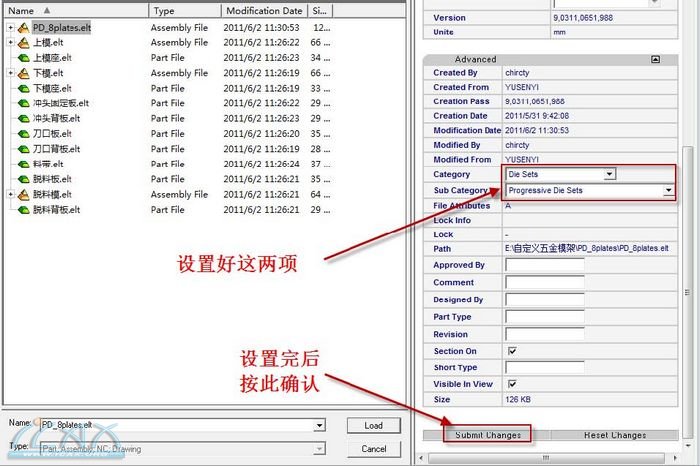The height and width of the screenshot is (466, 700).
Task: Open the file Type dropdown arrow
Action: [319, 449]
